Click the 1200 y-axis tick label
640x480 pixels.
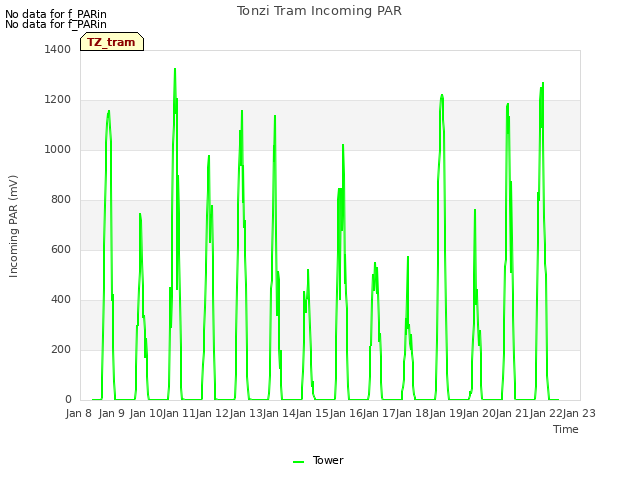pos(58,100)
